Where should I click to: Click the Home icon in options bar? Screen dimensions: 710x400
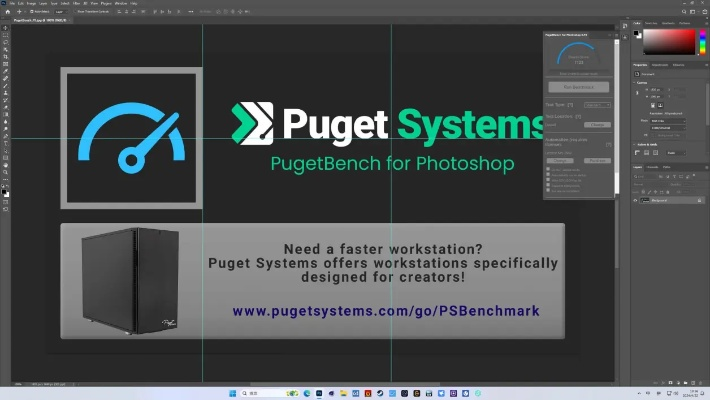click(x=6, y=11)
